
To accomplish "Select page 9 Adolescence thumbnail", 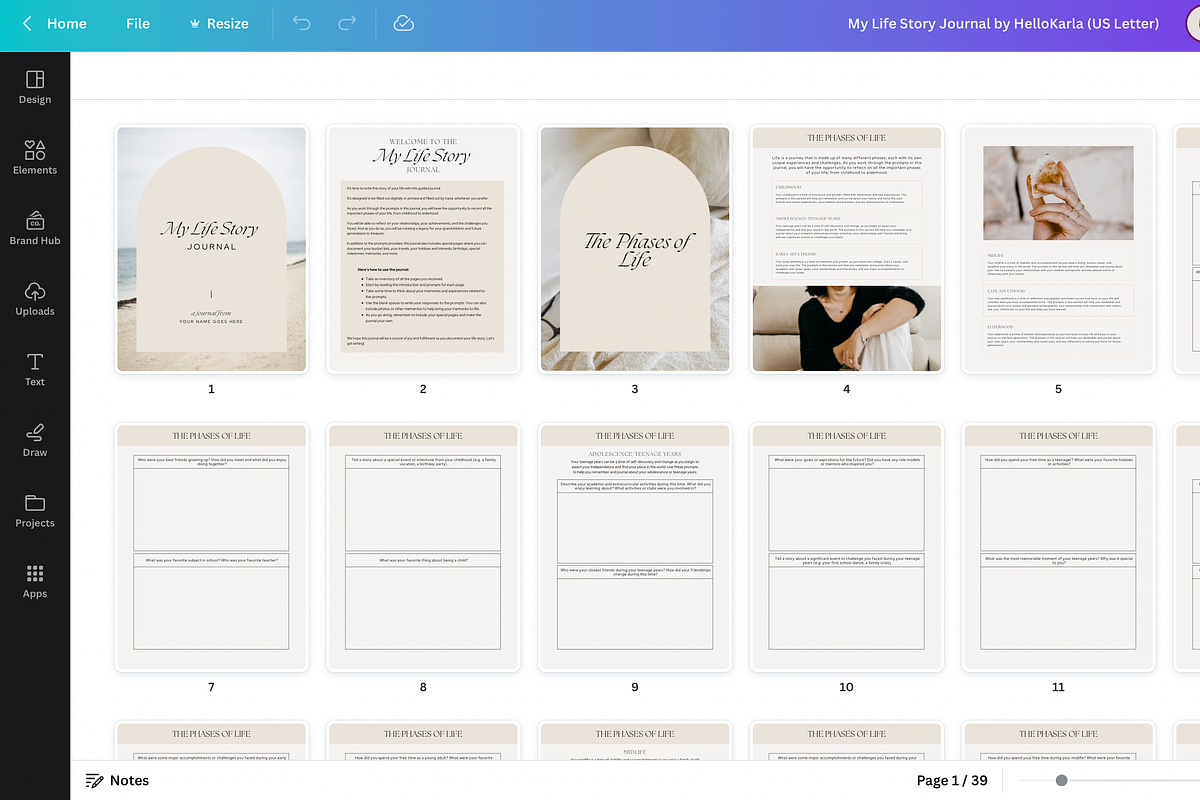I will point(634,546).
